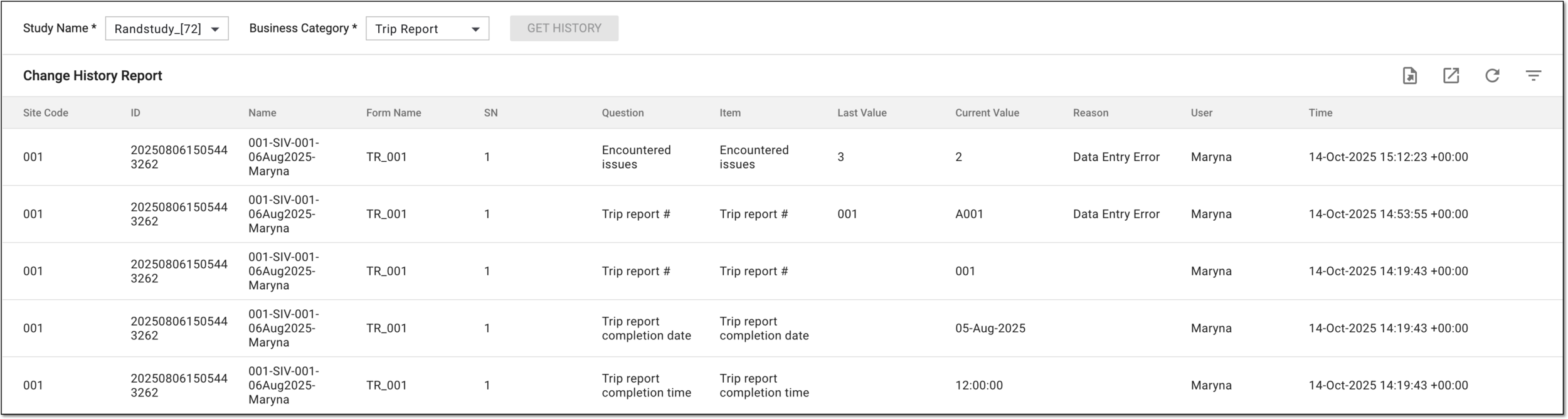Click last value 001 in A001 row
Image resolution: width=1568 pixels, height=419 pixels.
847,214
